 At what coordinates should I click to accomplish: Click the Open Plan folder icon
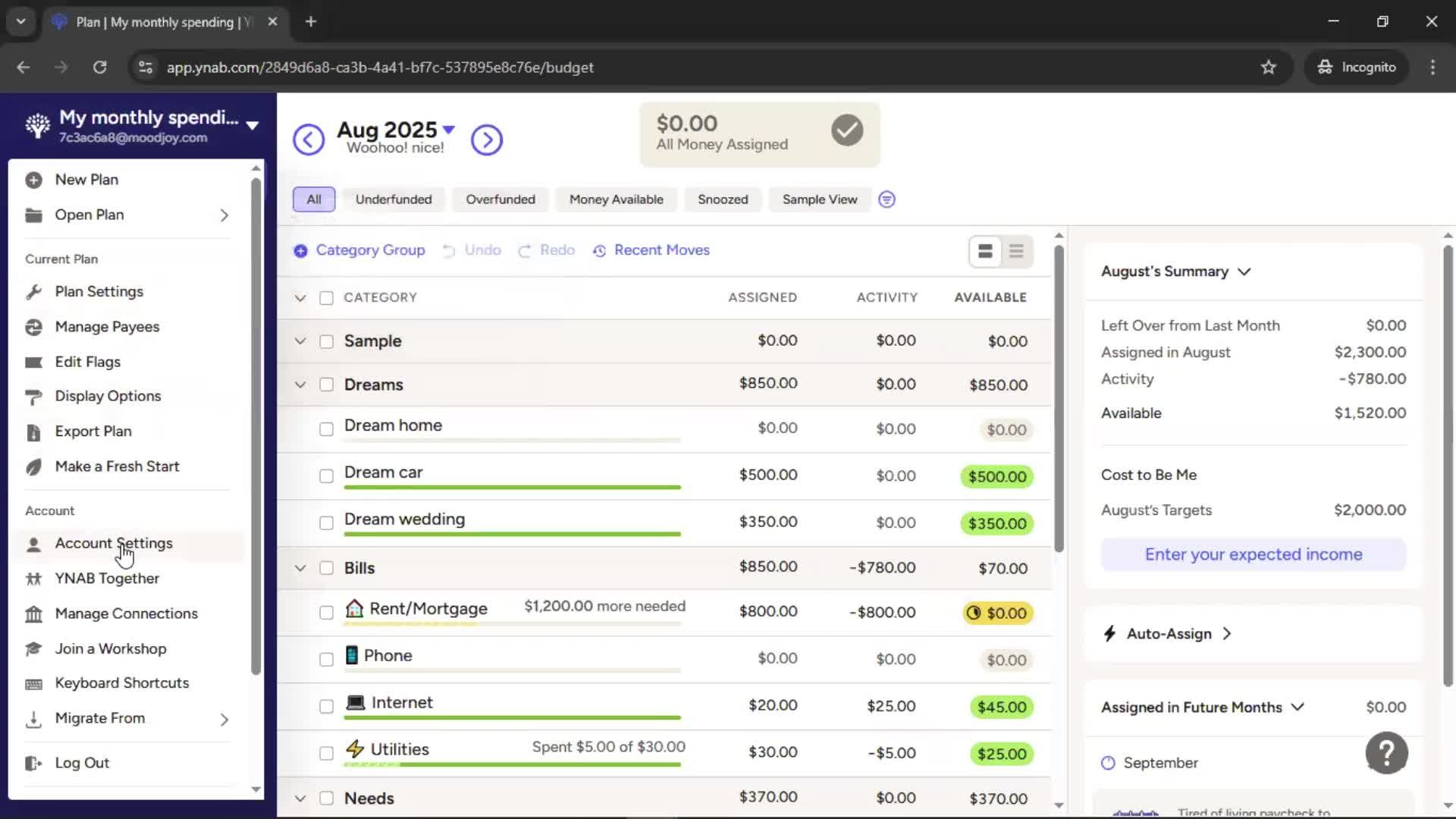33,215
